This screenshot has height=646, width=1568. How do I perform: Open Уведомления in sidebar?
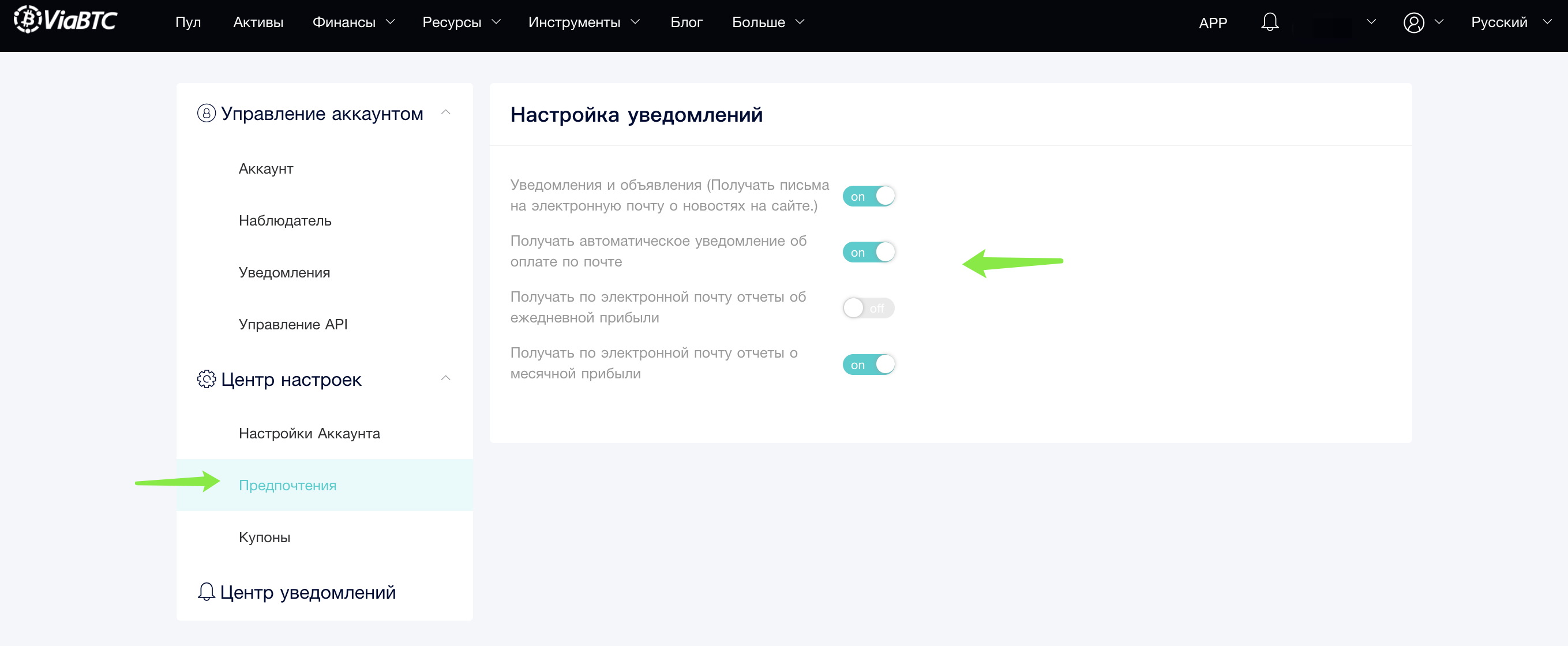(x=284, y=272)
